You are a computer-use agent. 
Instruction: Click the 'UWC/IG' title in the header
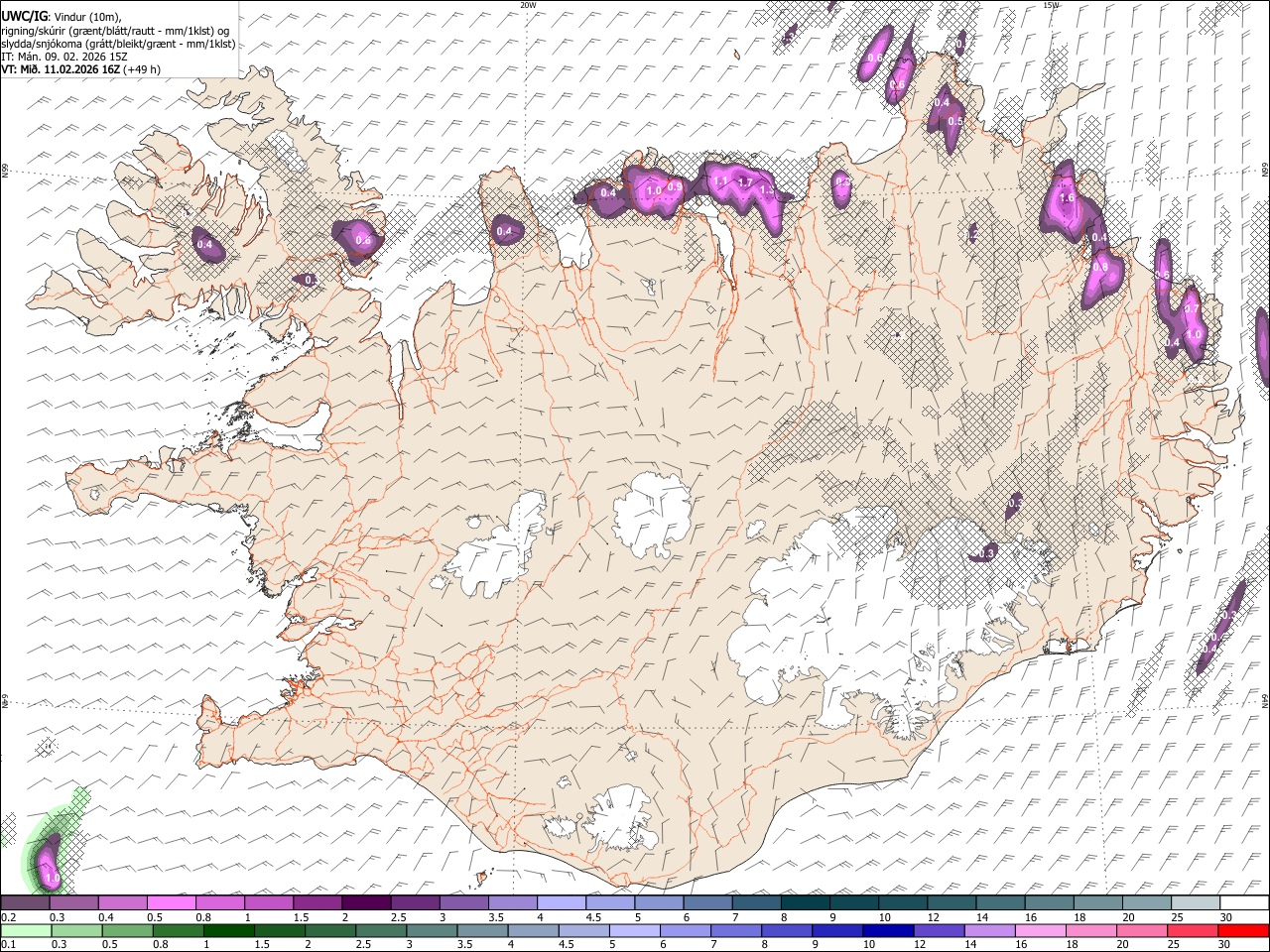[x=23, y=17]
